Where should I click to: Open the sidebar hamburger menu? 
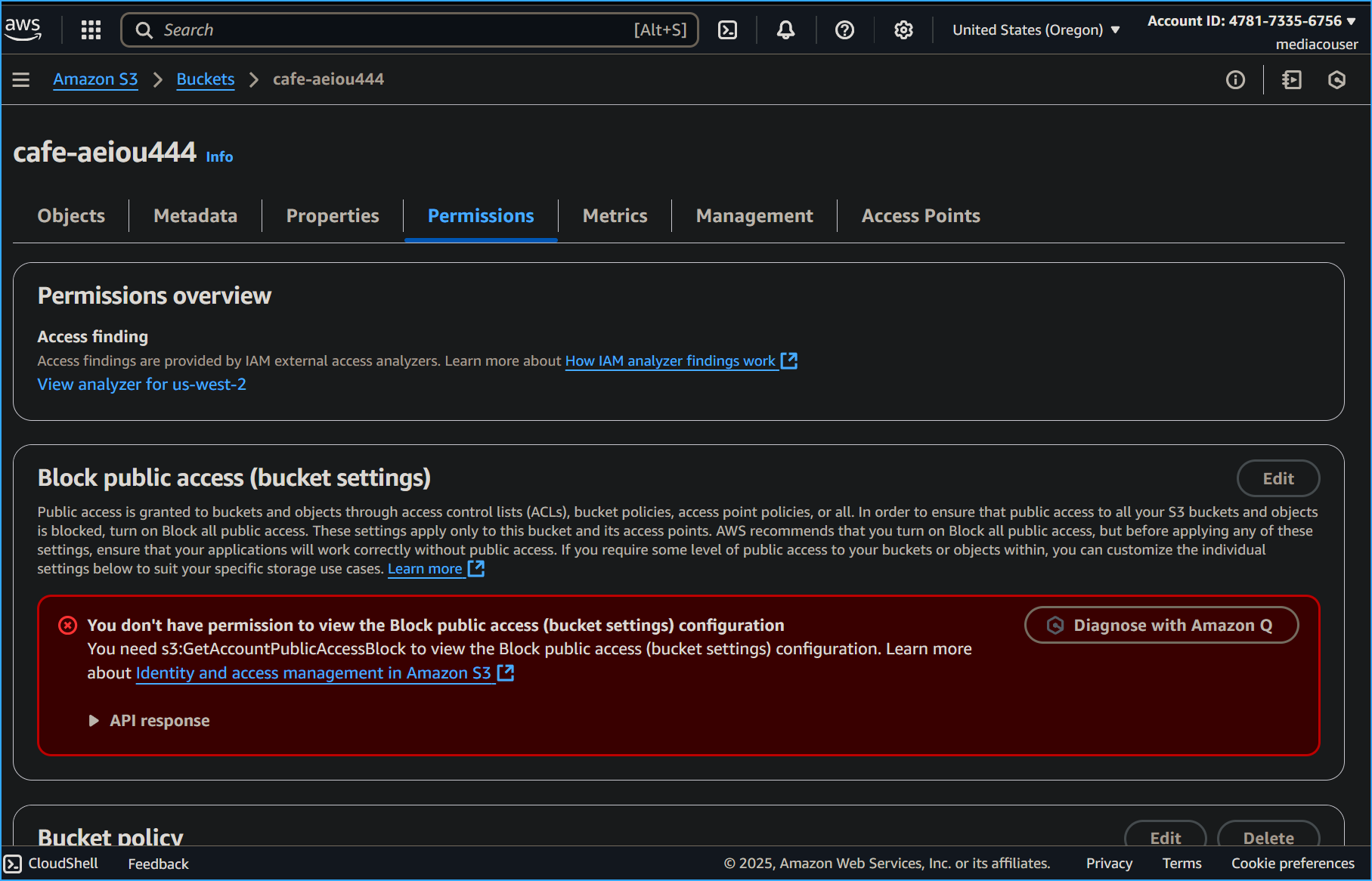click(20, 79)
